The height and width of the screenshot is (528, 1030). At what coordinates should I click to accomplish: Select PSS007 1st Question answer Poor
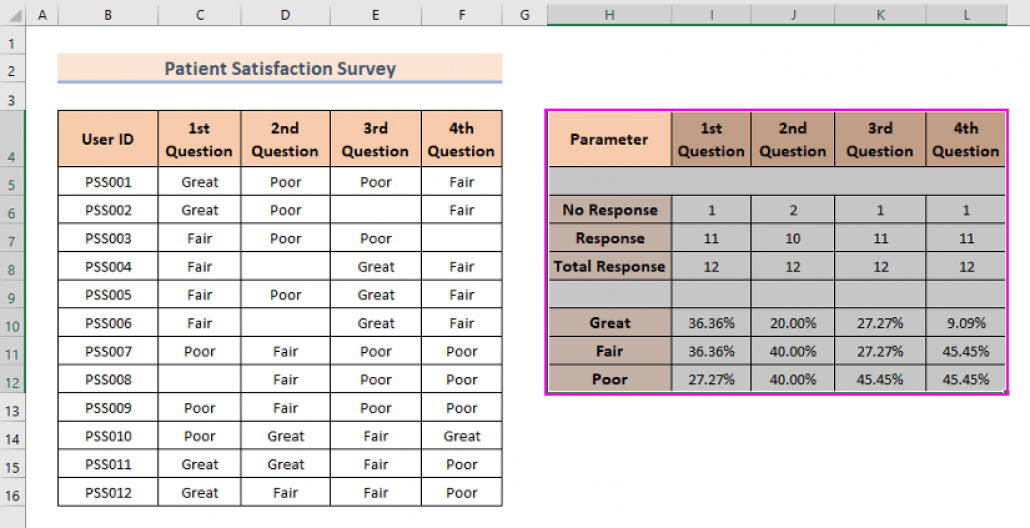[x=199, y=351]
